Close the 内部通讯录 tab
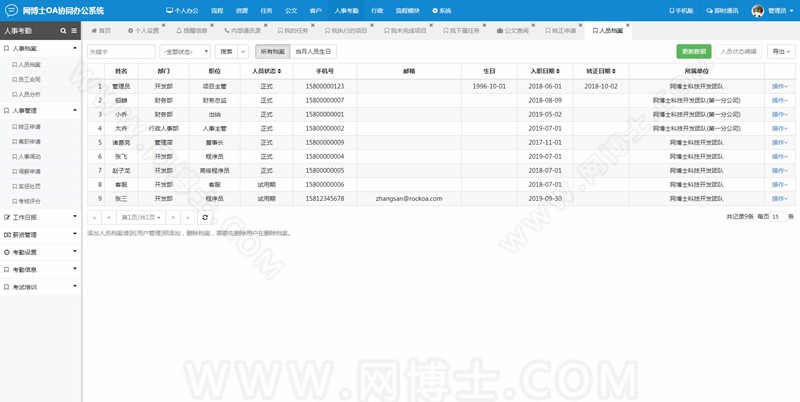This screenshot has width=800, height=402. coord(265,25)
